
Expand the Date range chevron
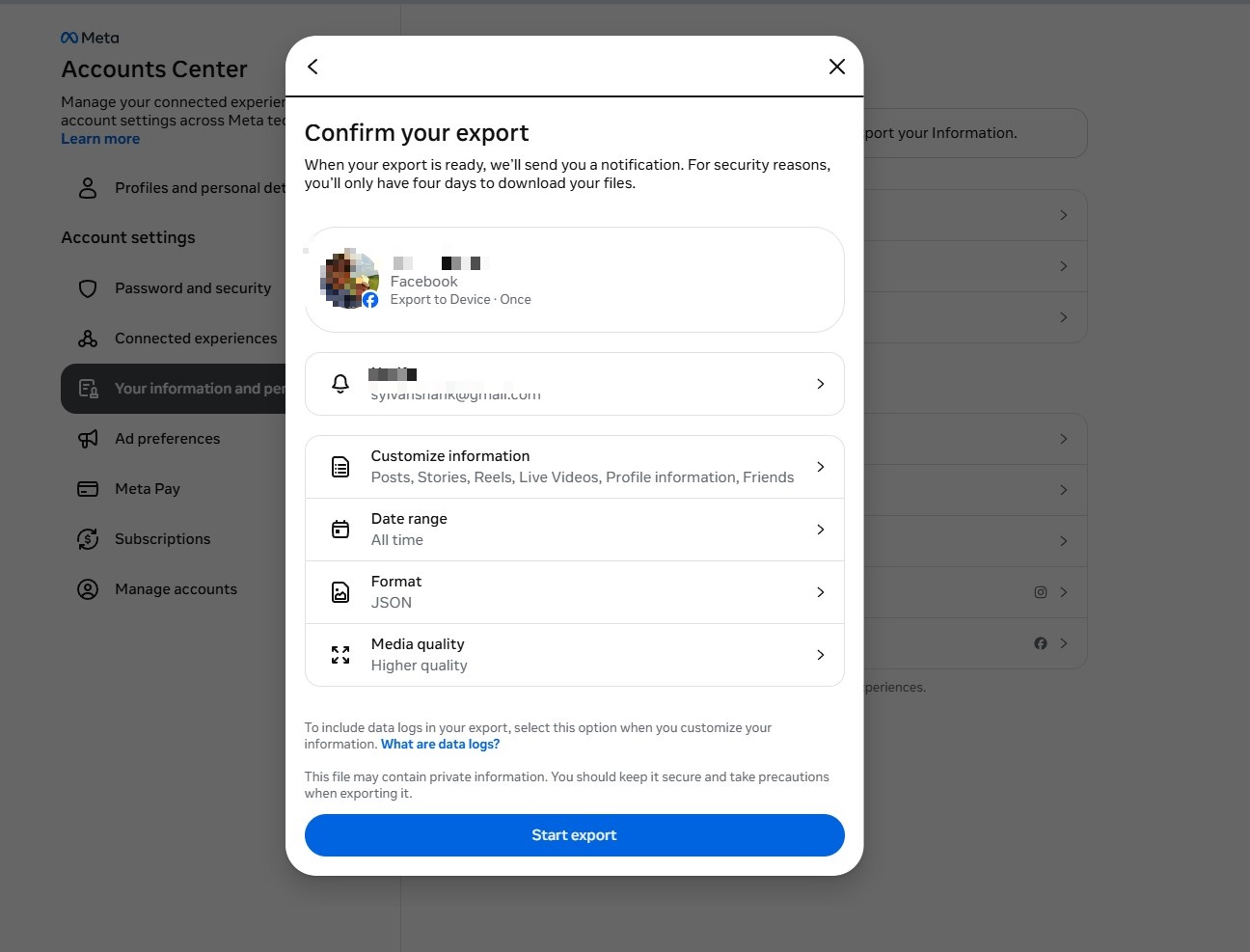[x=821, y=530]
